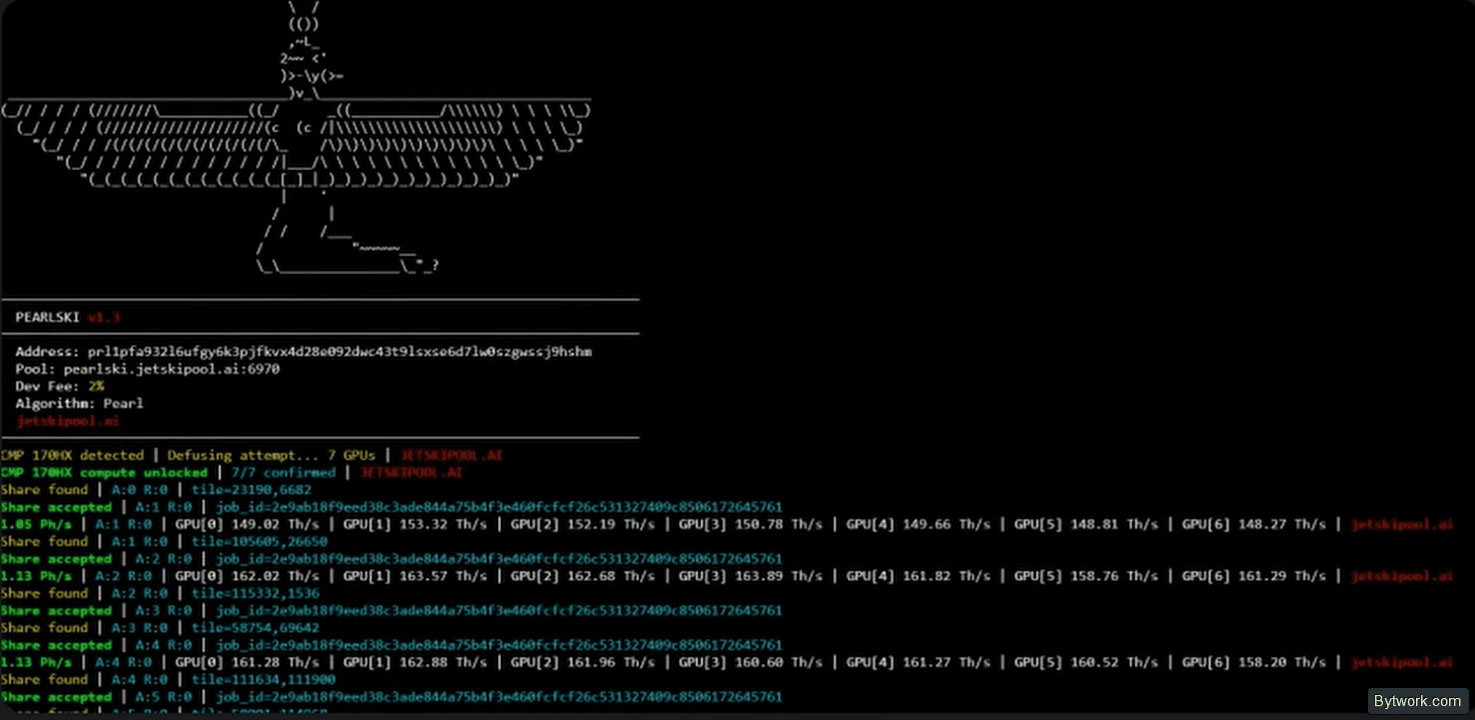Click red JETSKIPOOL.AI after '7/7 confirmed'
This screenshot has height=720, width=1475.
coord(411,472)
